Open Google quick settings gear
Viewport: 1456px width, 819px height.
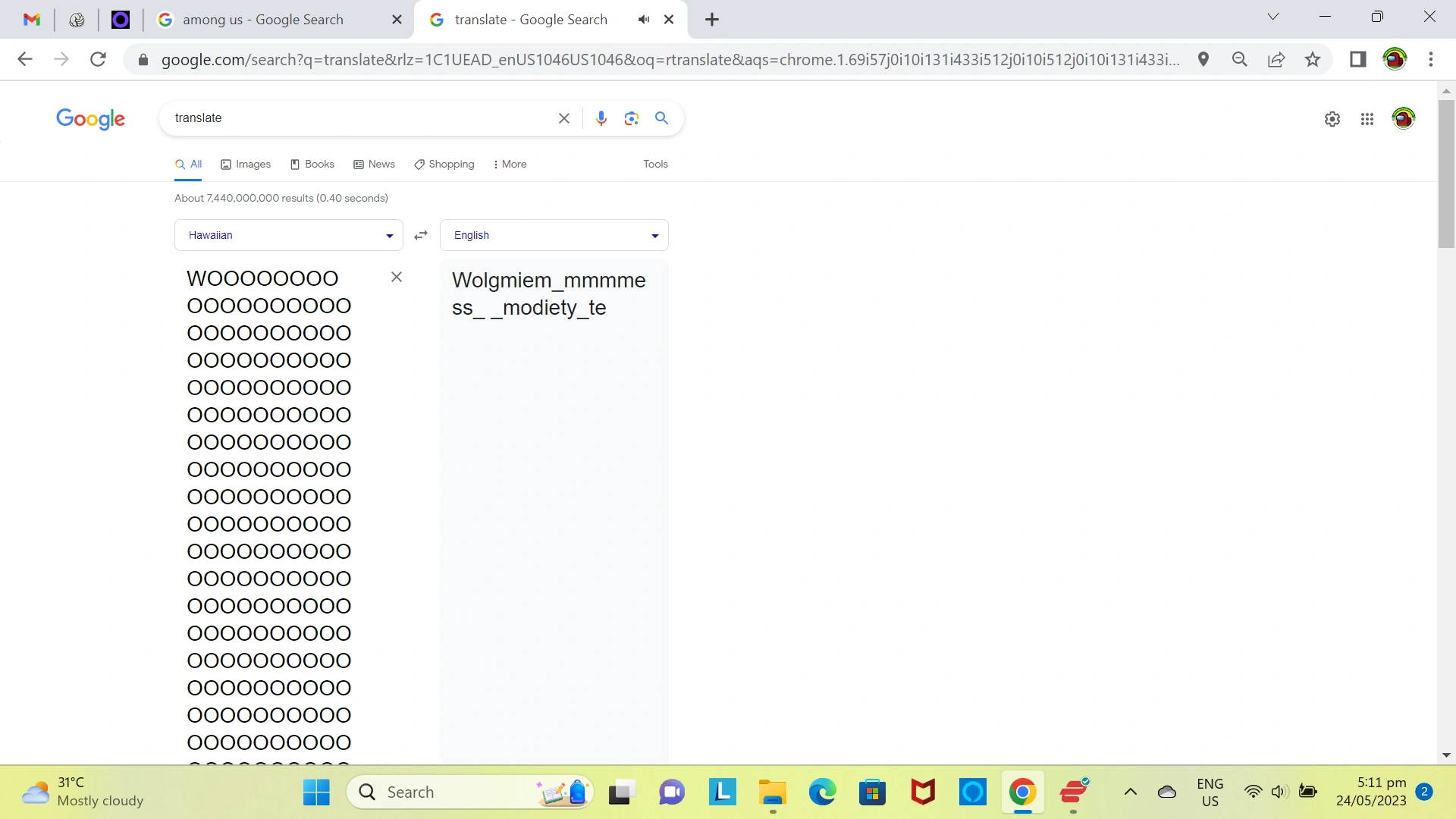(1332, 119)
